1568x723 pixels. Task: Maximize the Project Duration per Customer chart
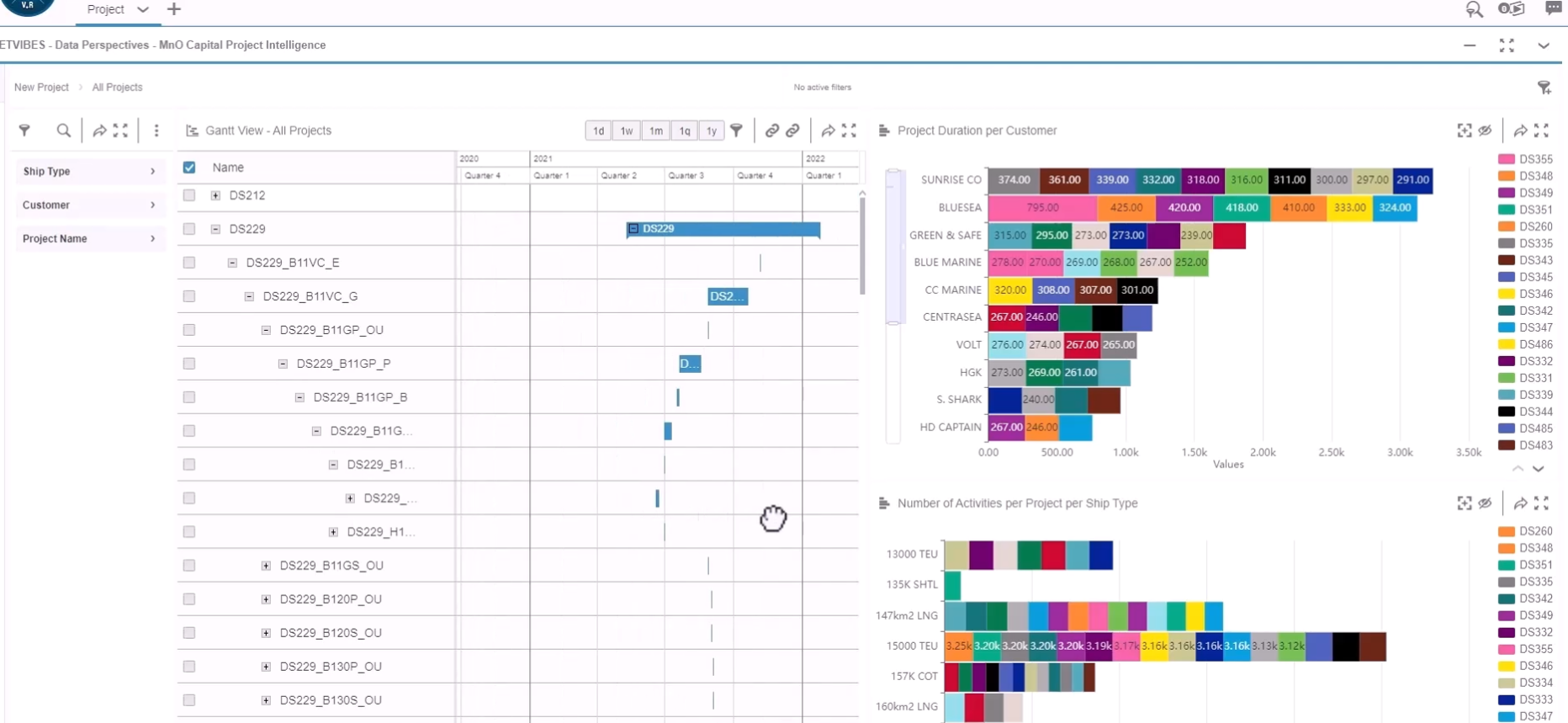(1541, 130)
